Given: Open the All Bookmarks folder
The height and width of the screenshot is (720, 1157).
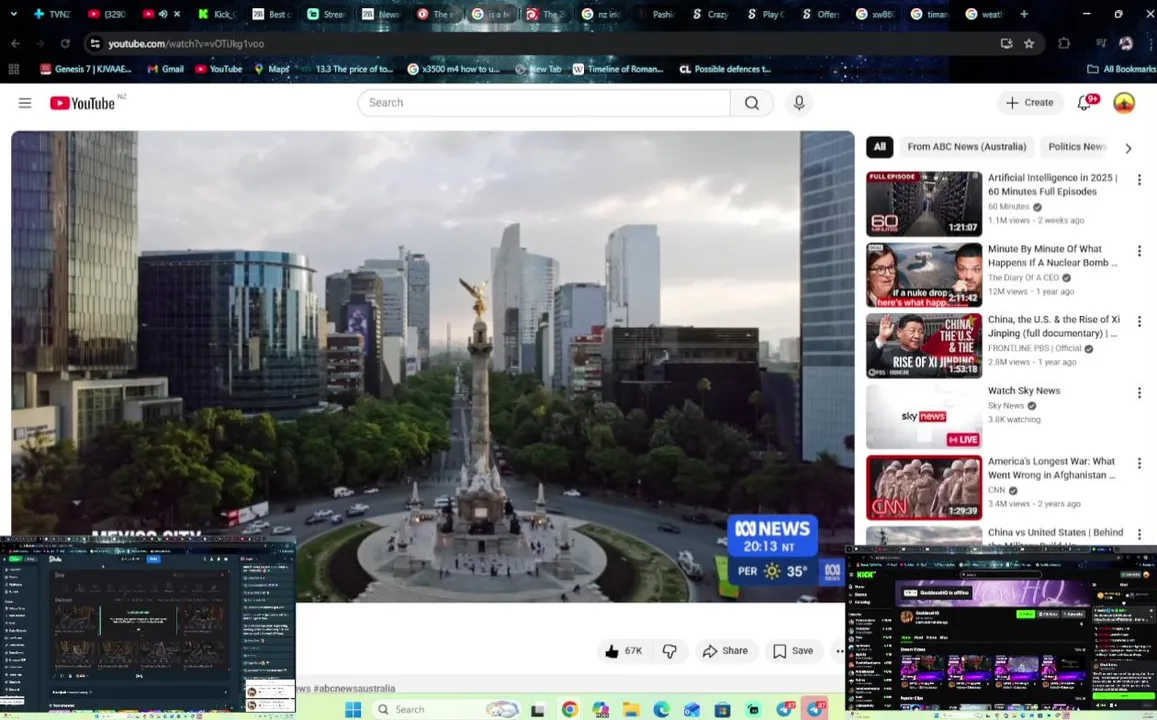Looking at the screenshot, I should point(1121,69).
